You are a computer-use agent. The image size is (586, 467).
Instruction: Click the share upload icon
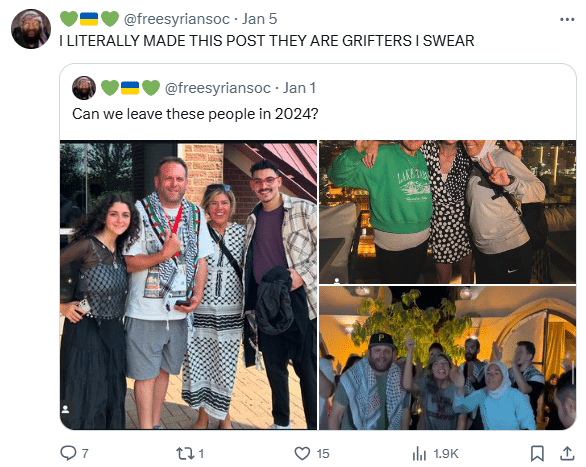point(567,453)
